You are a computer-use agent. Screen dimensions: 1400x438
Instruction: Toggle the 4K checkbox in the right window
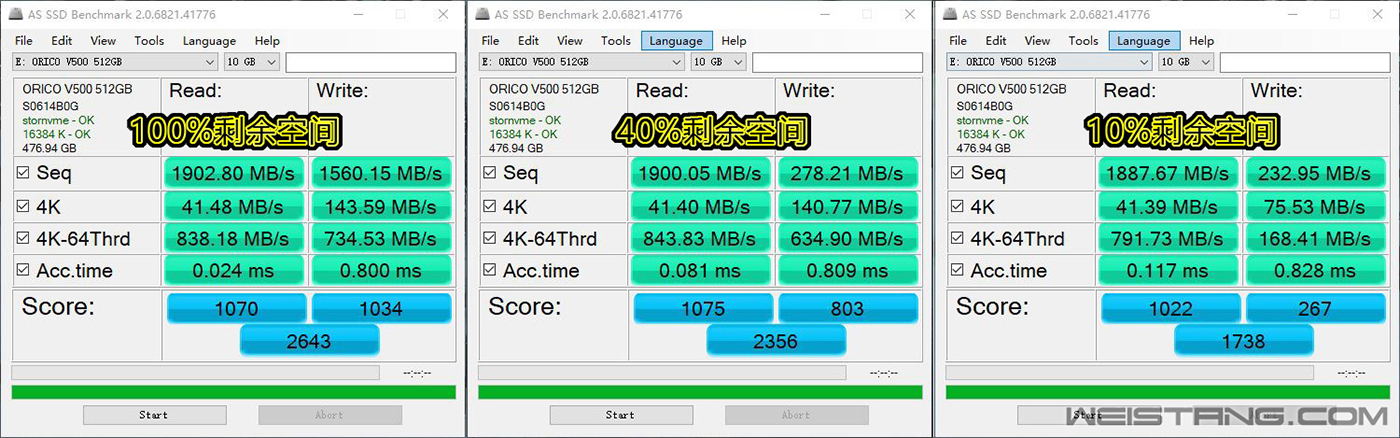pos(957,207)
